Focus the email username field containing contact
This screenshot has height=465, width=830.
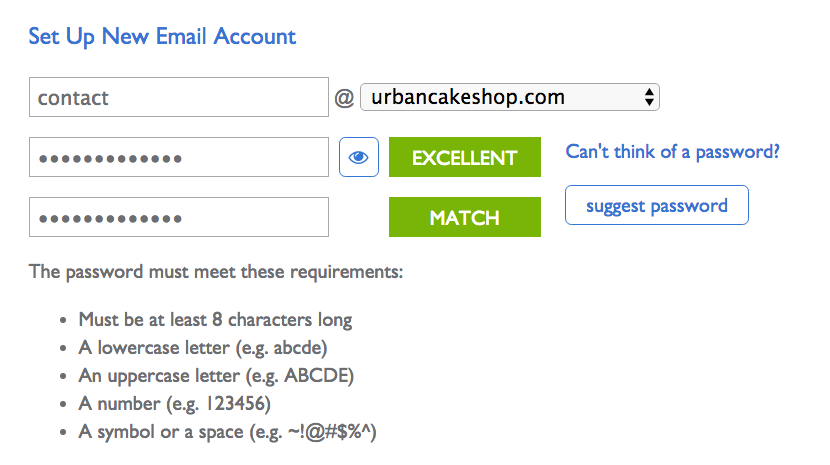click(x=179, y=97)
